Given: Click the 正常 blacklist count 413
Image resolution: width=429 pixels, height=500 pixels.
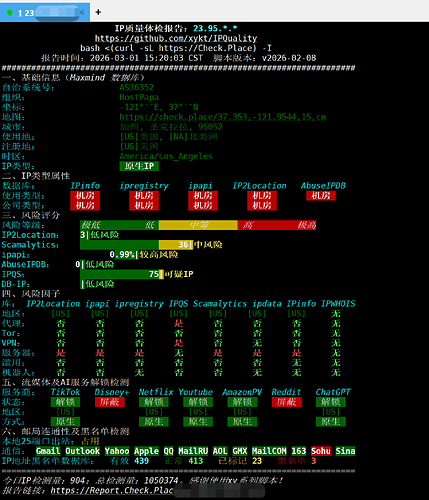Looking at the screenshot, I should (x=196, y=461).
